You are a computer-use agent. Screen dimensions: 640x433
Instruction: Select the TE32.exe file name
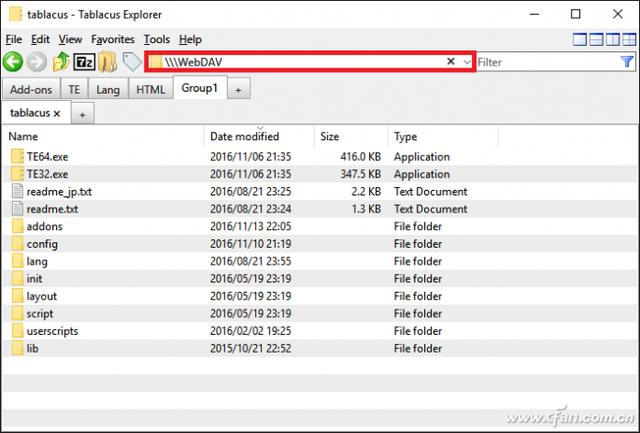[x=47, y=174]
